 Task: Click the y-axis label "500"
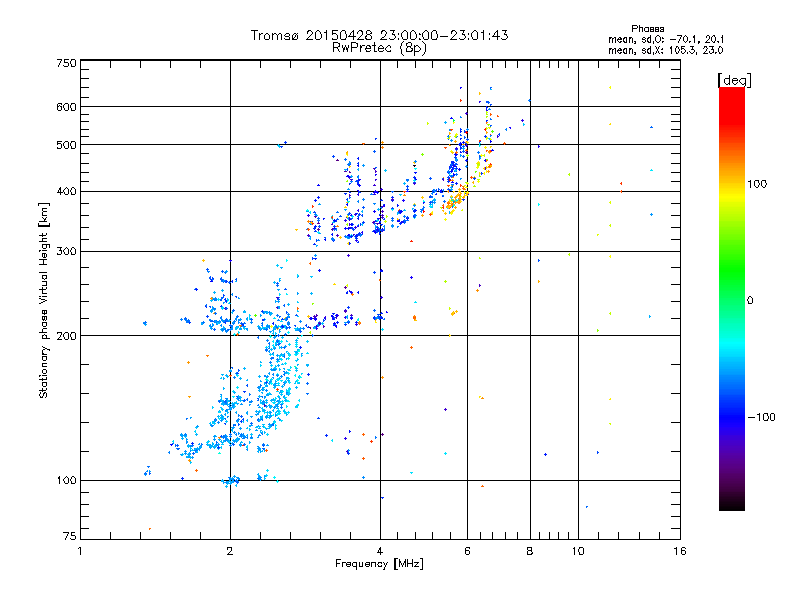(x=66, y=145)
